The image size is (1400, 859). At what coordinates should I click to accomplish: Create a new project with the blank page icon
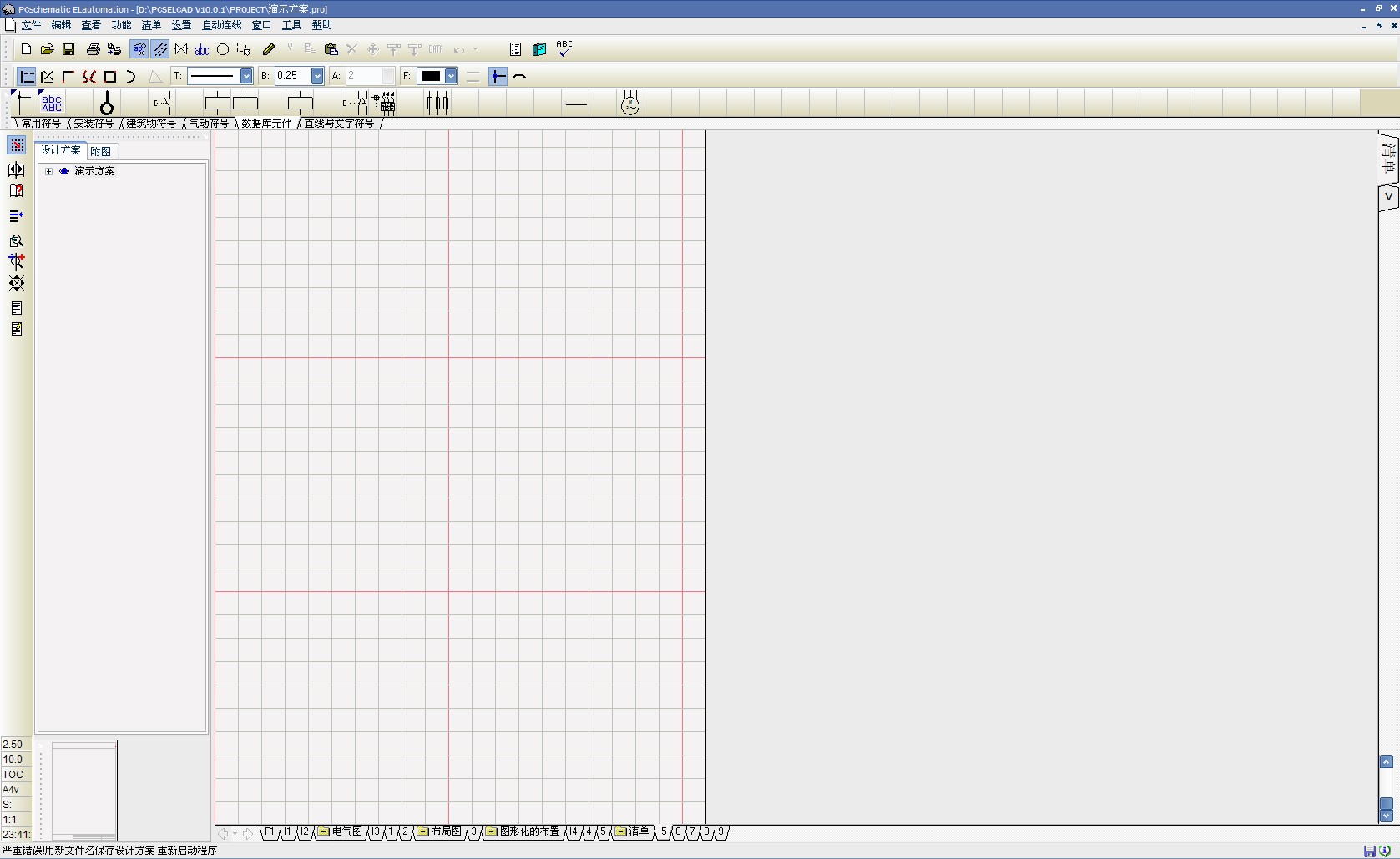26,50
